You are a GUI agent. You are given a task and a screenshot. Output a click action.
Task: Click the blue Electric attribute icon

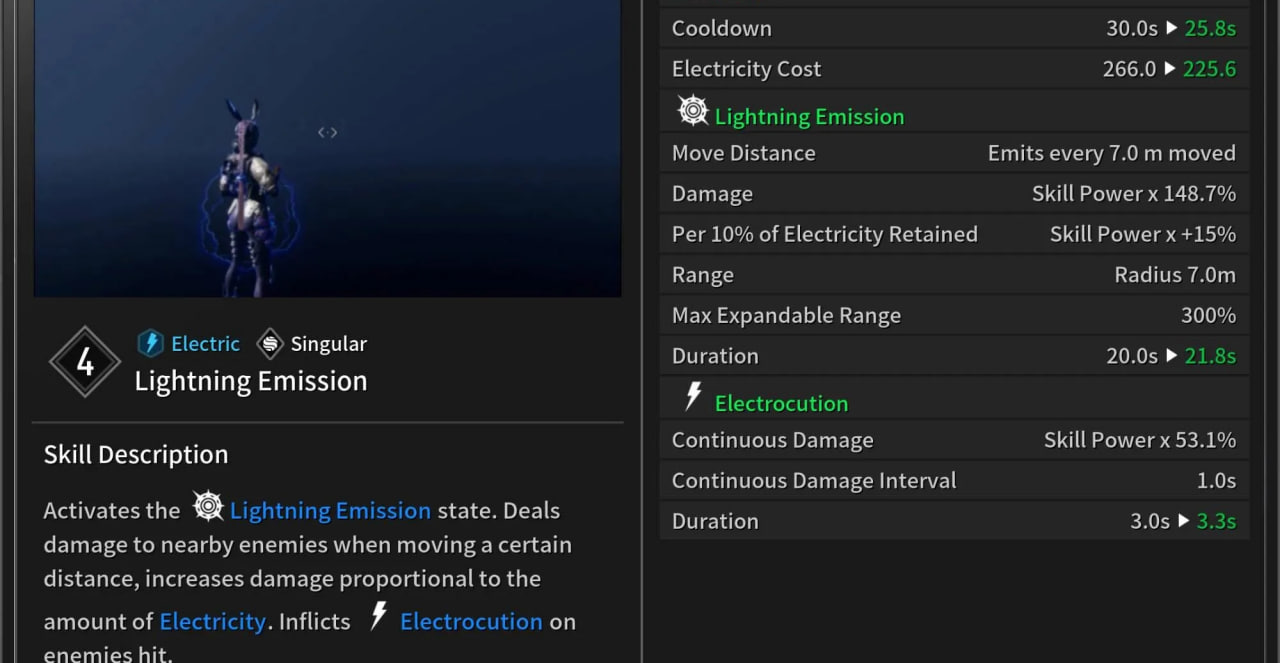(150, 344)
